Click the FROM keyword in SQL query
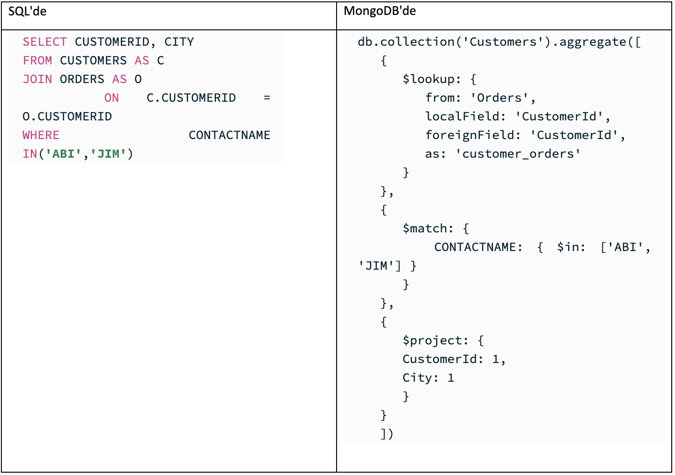The image size is (675, 475). (37, 61)
